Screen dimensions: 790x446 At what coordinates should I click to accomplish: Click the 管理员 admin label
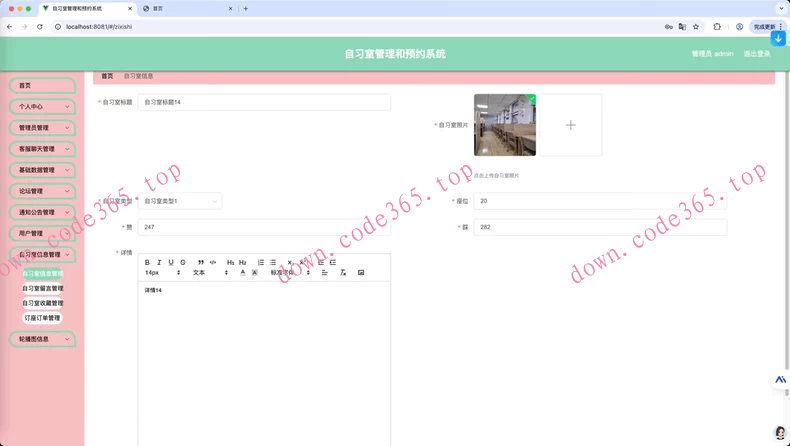712,54
